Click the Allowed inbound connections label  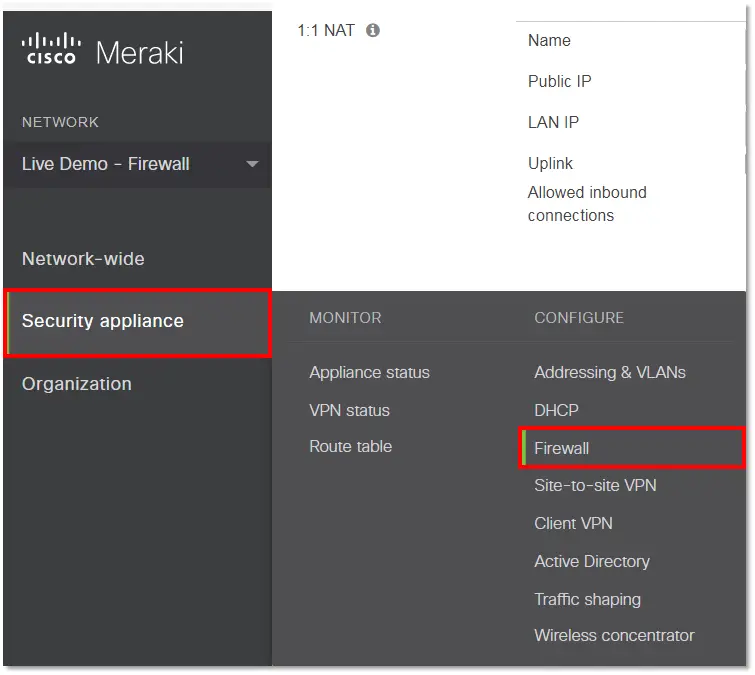click(587, 204)
